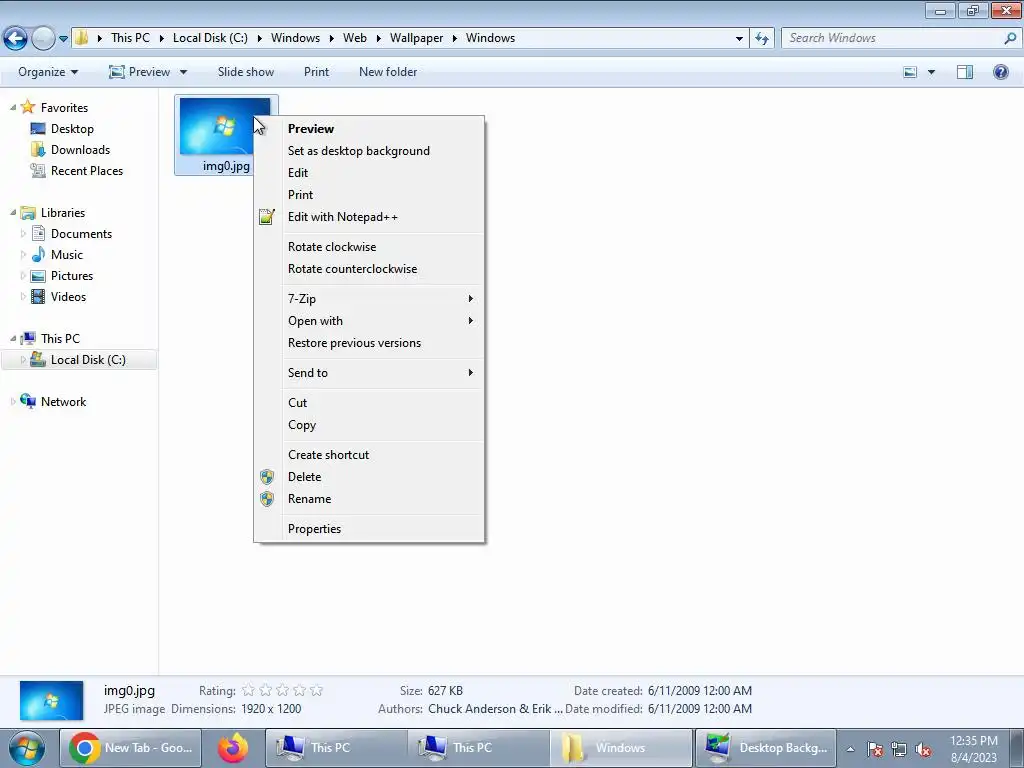1024x768 pixels.
Task: Toggle the preview pane icon
Action: point(965,72)
